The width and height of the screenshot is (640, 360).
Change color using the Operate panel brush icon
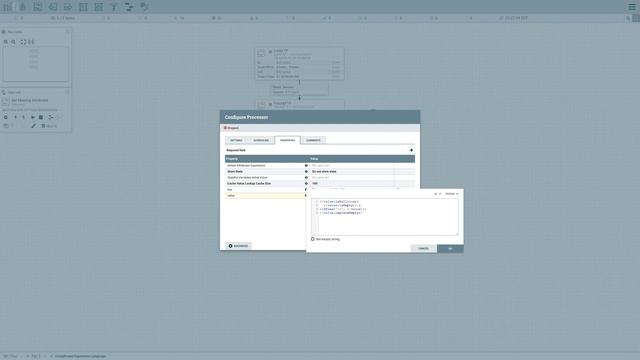click(33, 126)
